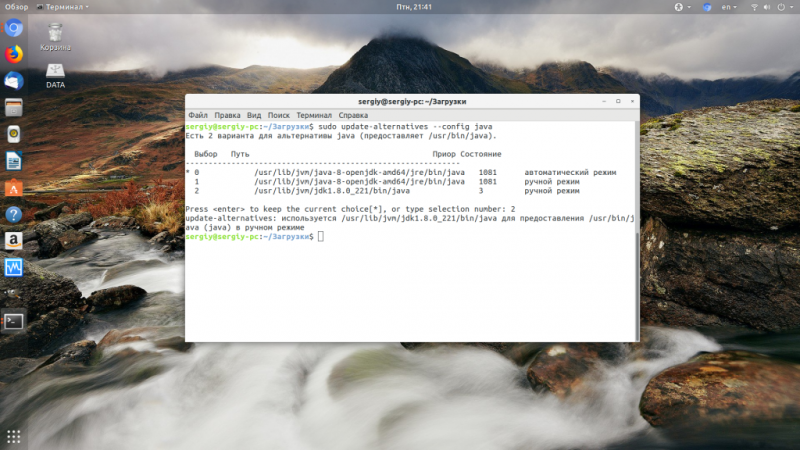
Task: Click priority 1081 in row 0
Action: coord(487,172)
